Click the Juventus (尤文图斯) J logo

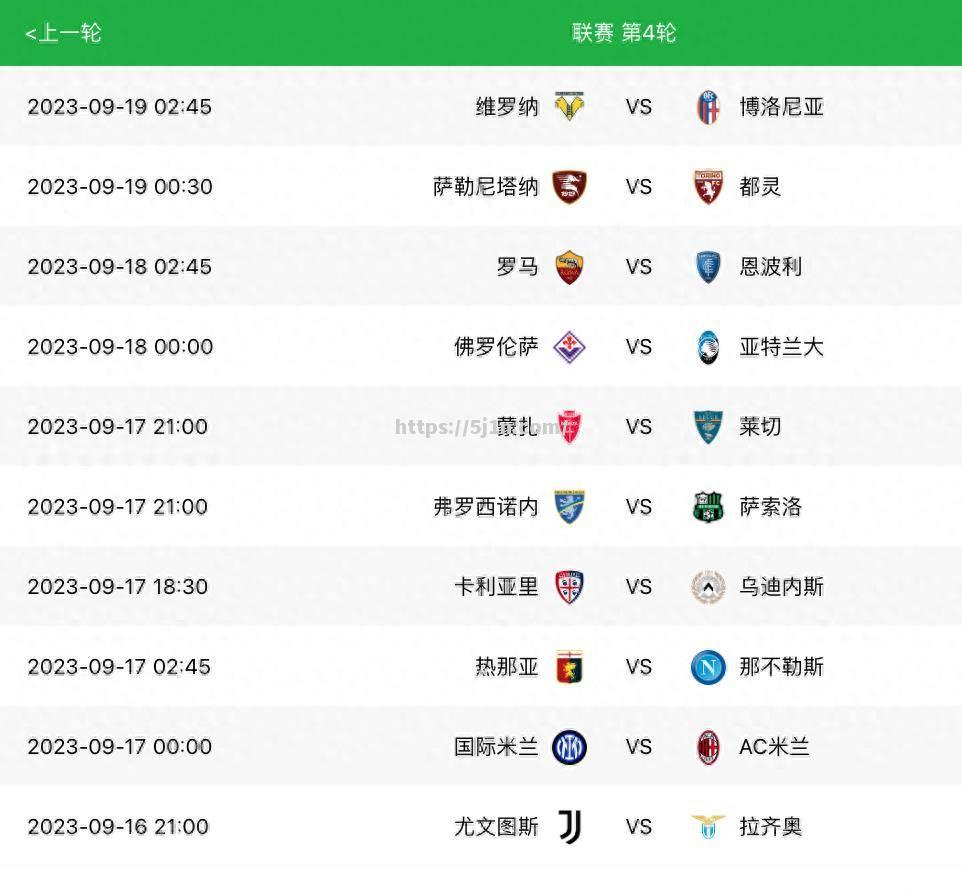[570, 827]
